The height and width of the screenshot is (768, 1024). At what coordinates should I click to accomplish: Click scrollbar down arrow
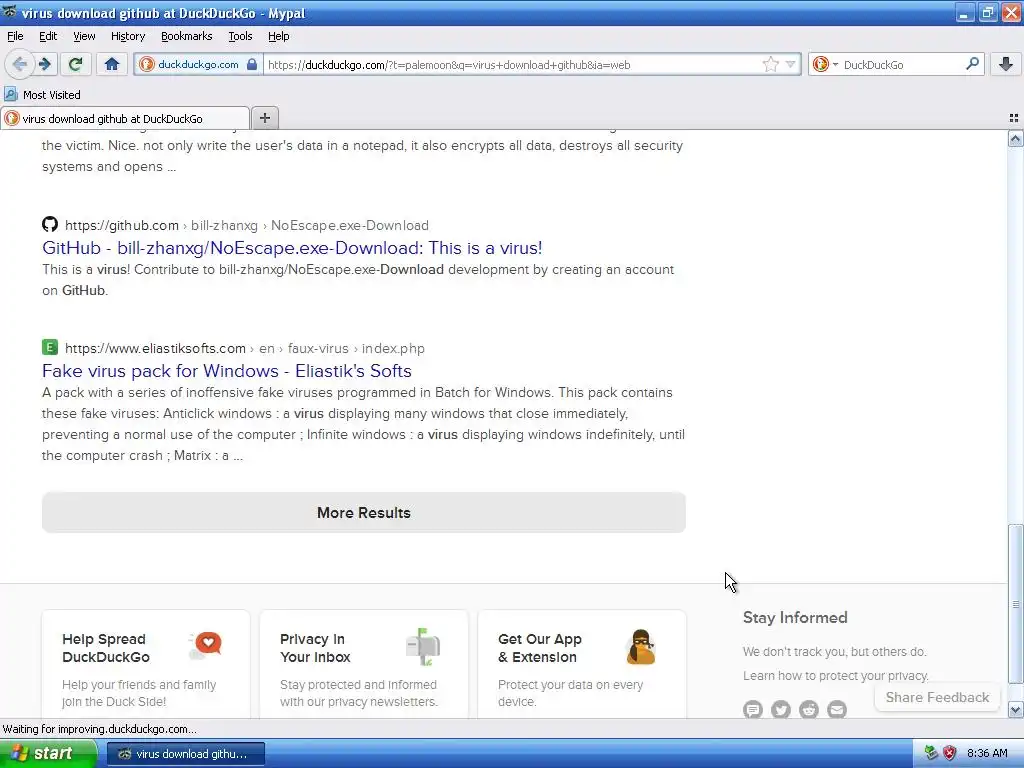point(1016,709)
